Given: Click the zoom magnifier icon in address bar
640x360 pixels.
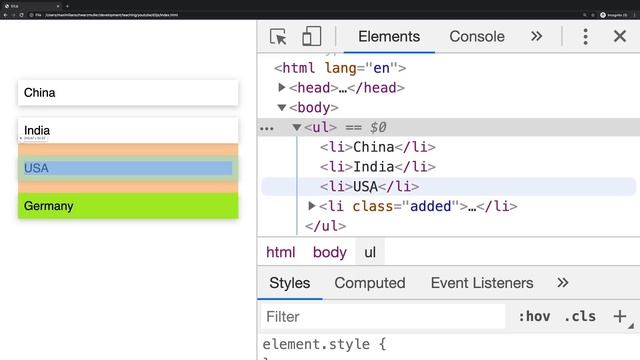Looking at the screenshot, I should [584, 15].
